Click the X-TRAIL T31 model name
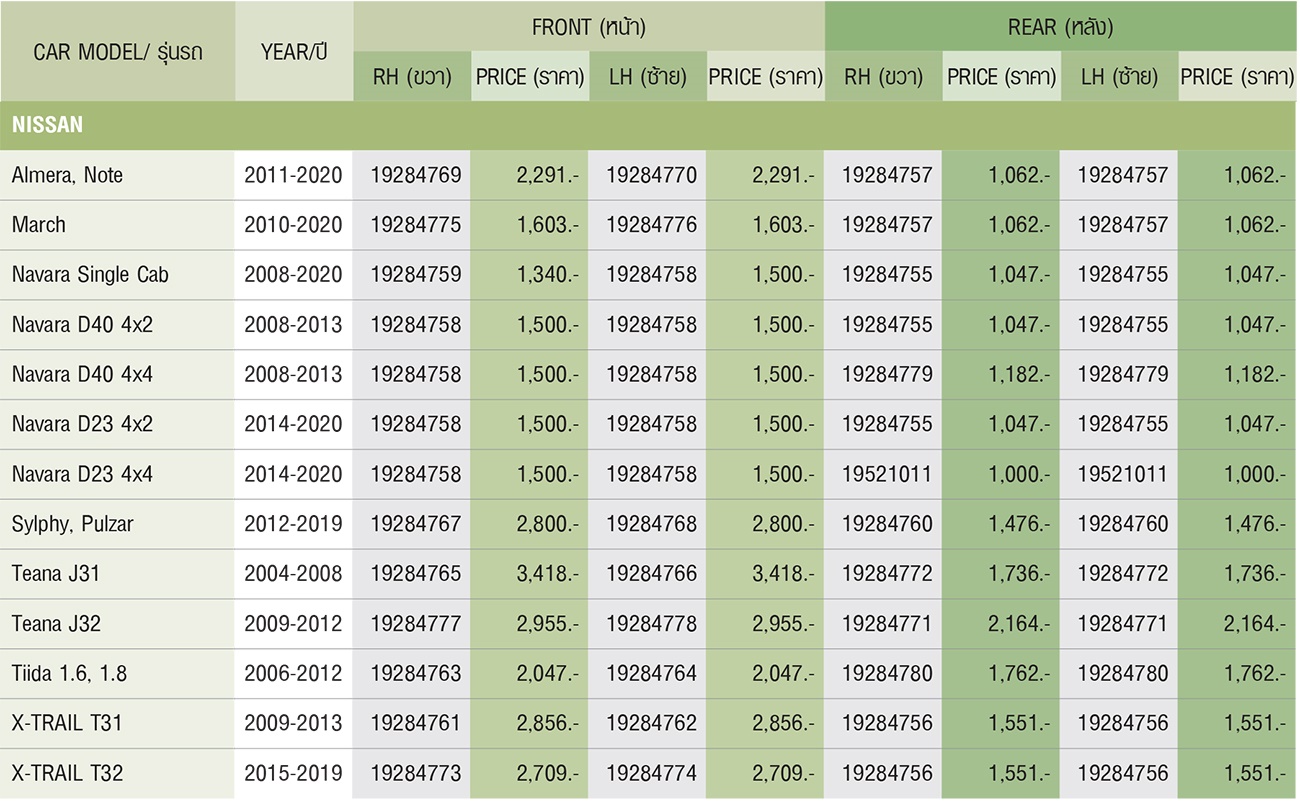 click(x=67, y=723)
